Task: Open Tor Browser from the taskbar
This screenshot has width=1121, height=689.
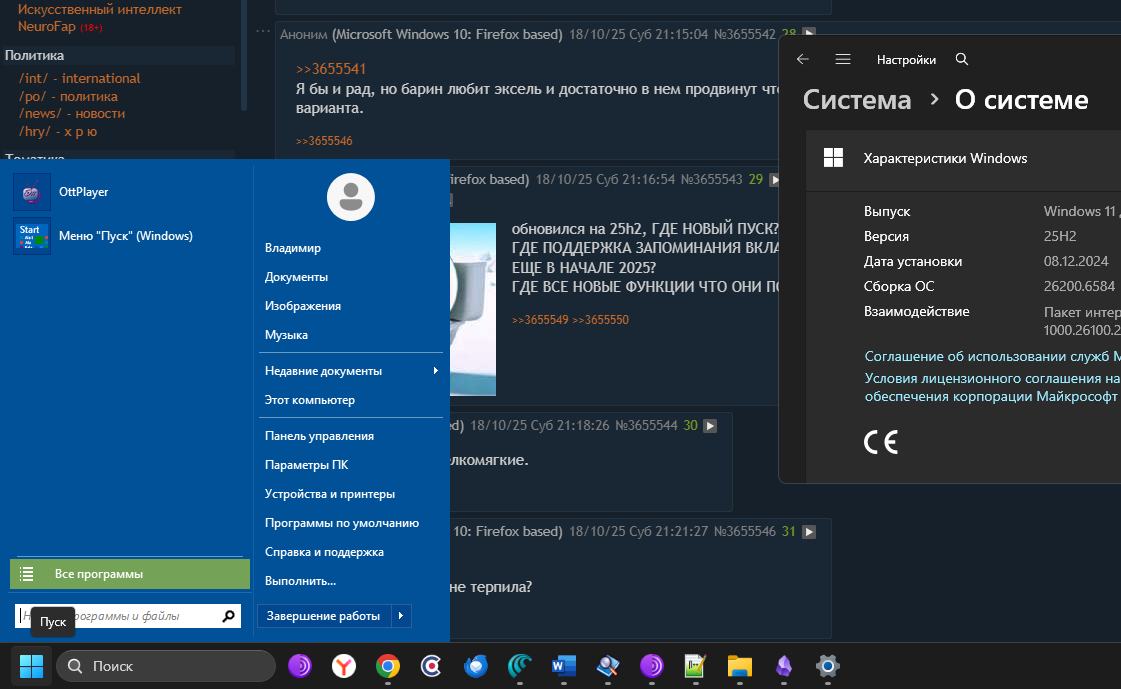Action: [x=300, y=667]
